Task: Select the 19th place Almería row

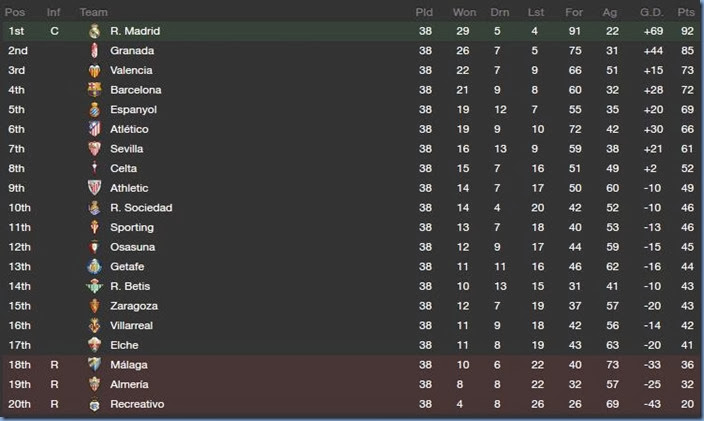Action: click(352, 385)
